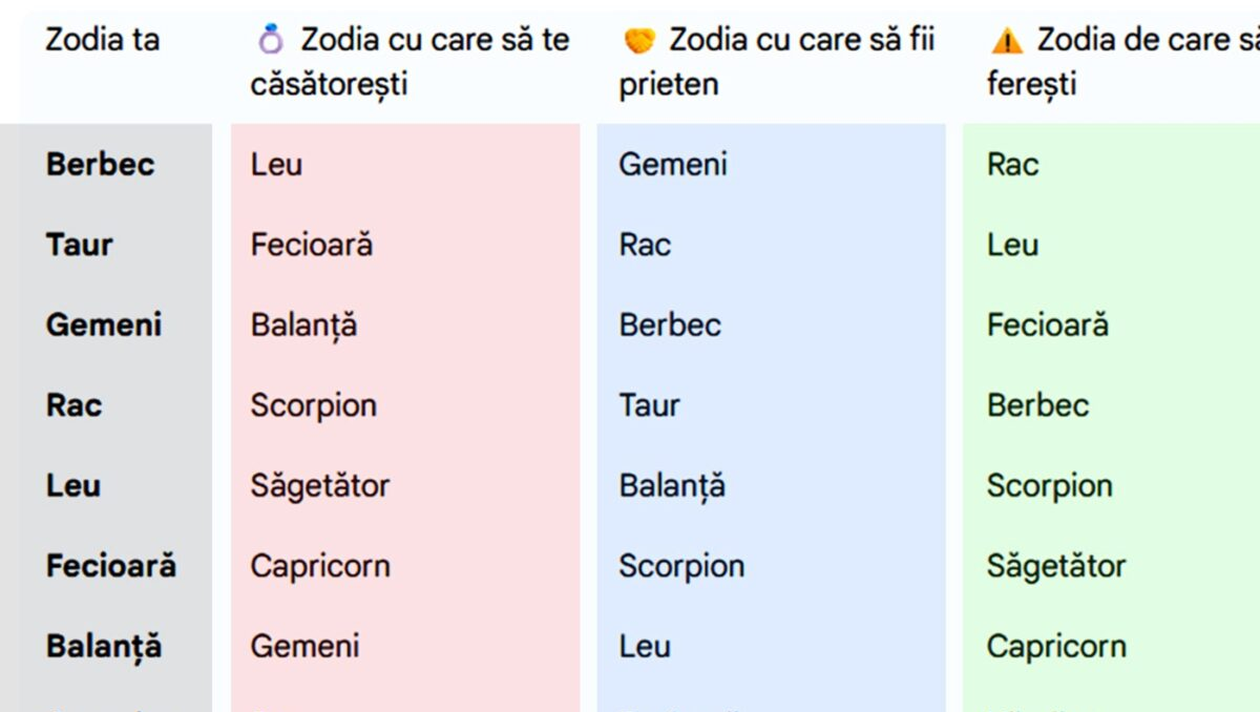Click Berbec in the green avoid column

point(1038,405)
